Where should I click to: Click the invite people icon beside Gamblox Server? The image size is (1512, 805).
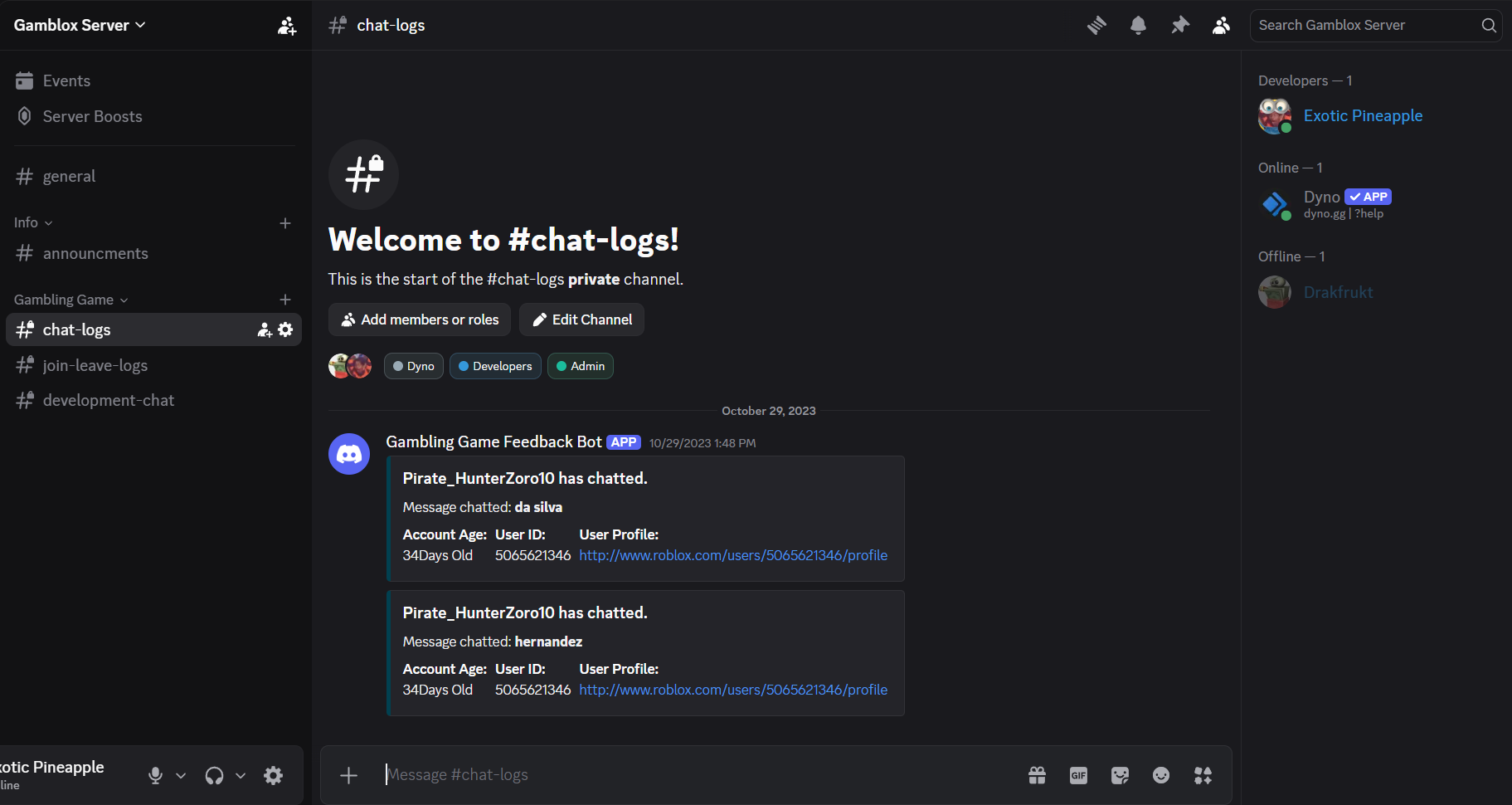pyautogui.click(x=287, y=26)
